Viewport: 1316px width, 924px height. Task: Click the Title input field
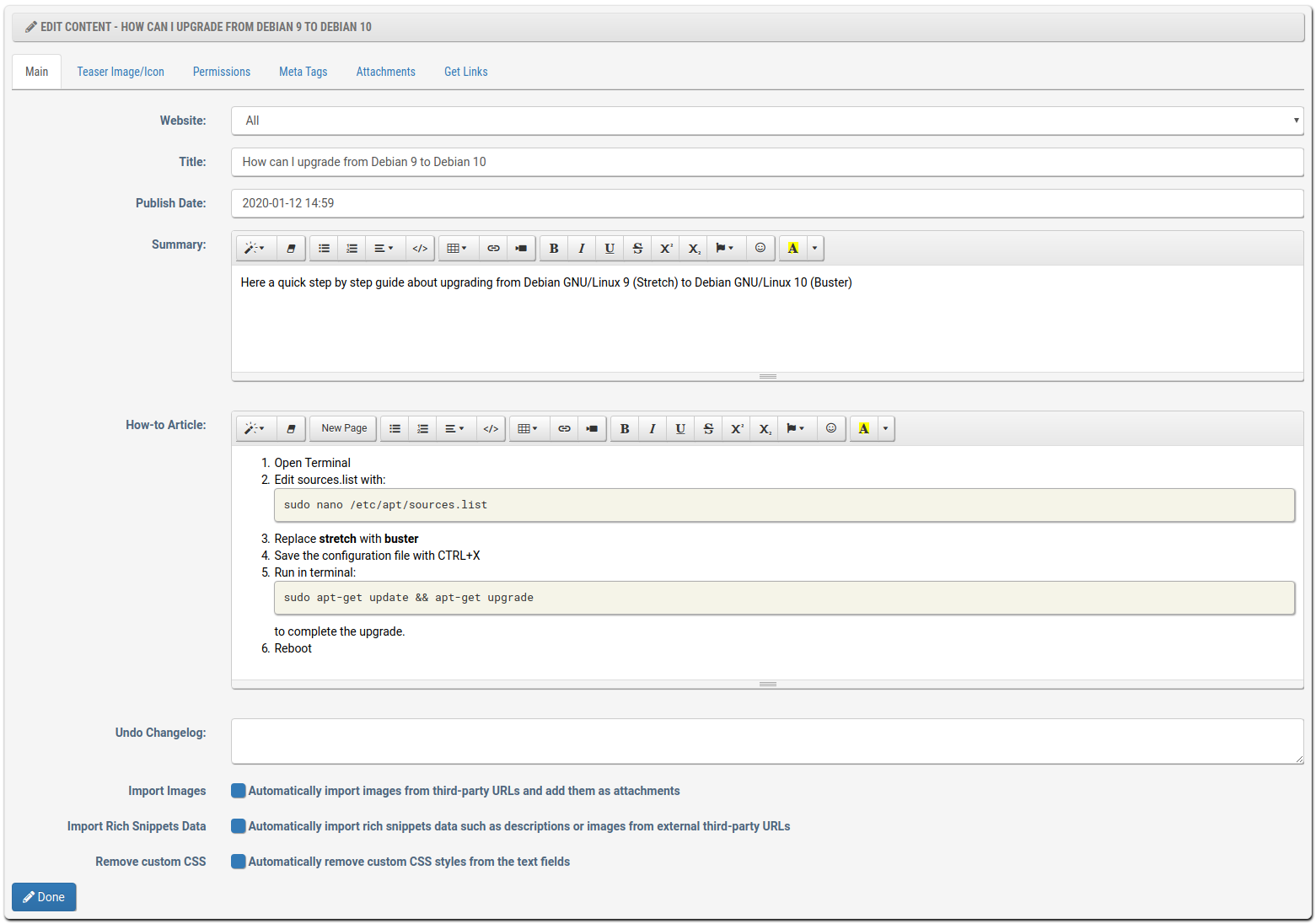coord(767,162)
